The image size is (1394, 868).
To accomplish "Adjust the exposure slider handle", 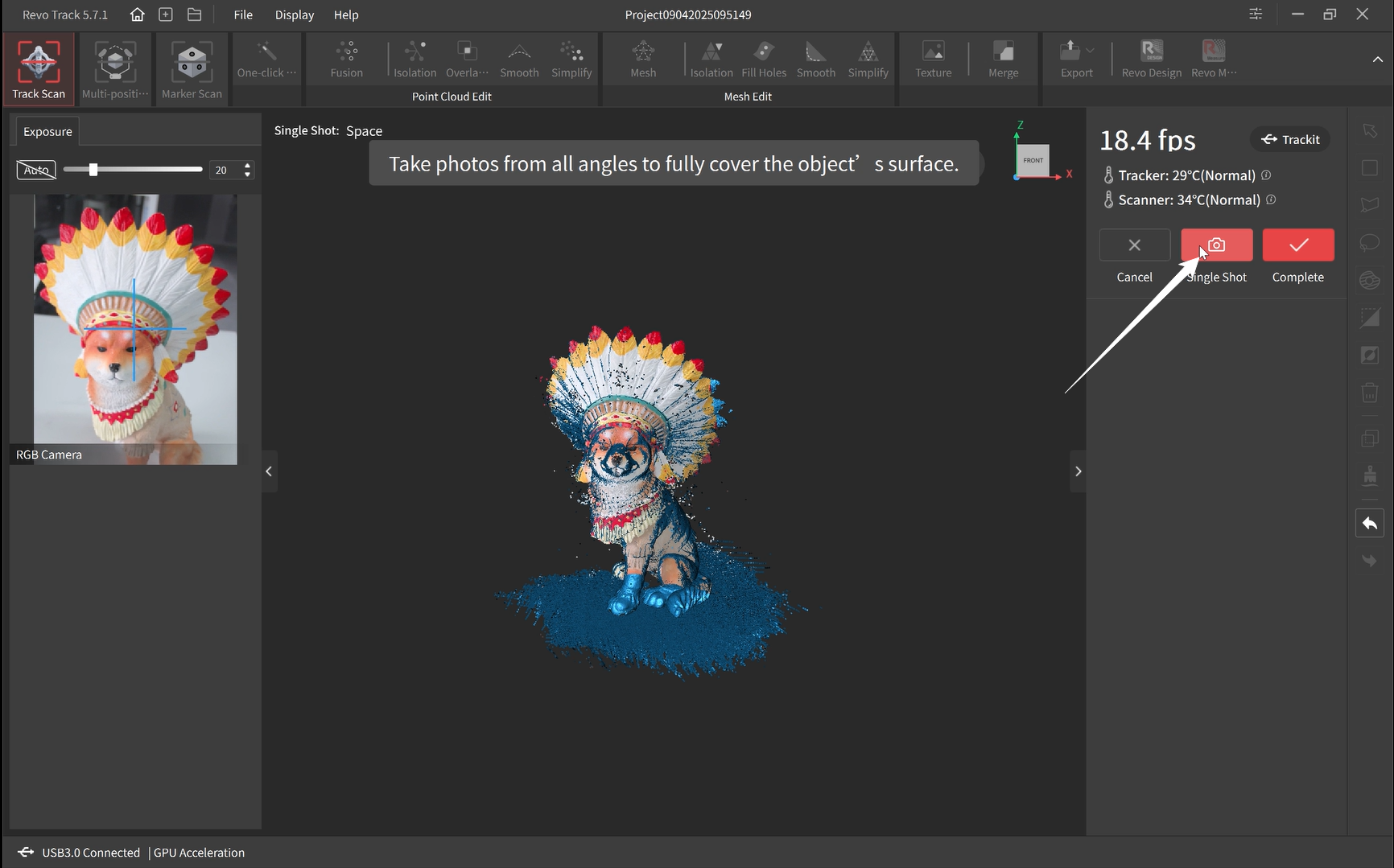I will 93,170.
